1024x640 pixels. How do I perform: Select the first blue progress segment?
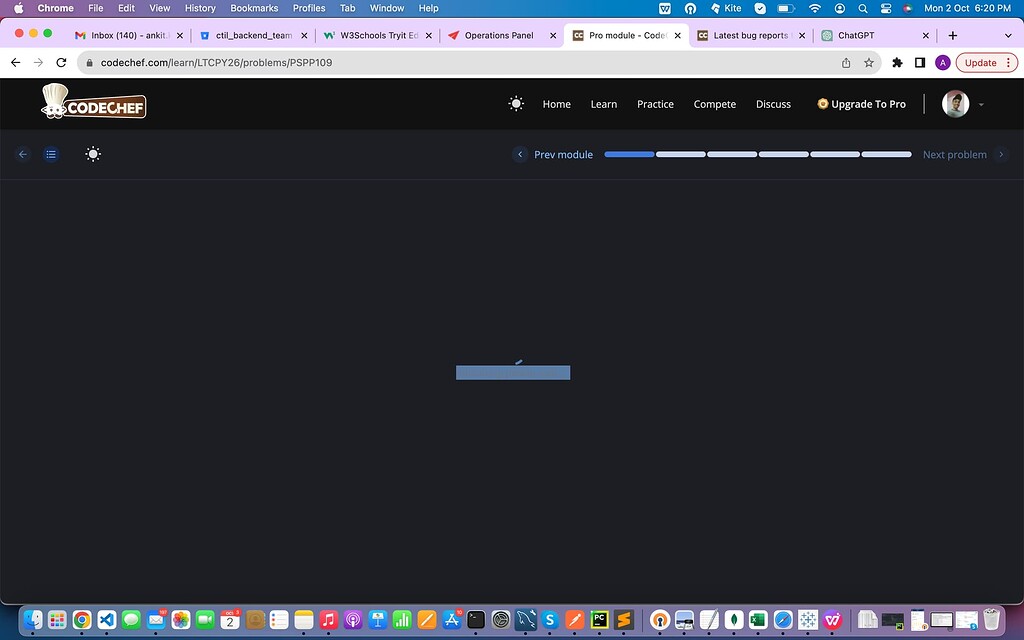tap(629, 154)
